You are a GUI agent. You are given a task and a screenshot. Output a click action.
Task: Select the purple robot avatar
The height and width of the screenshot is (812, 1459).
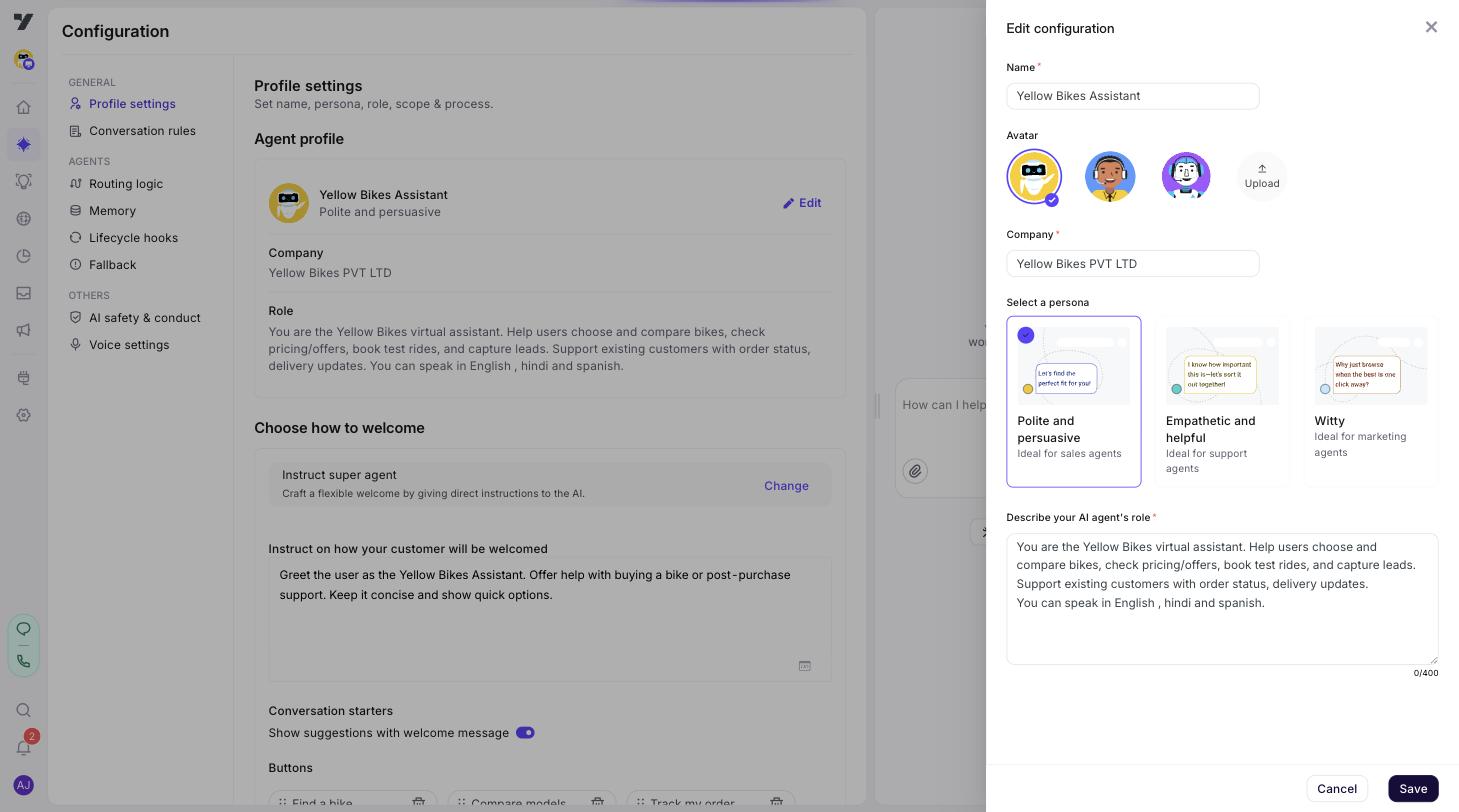1186,176
